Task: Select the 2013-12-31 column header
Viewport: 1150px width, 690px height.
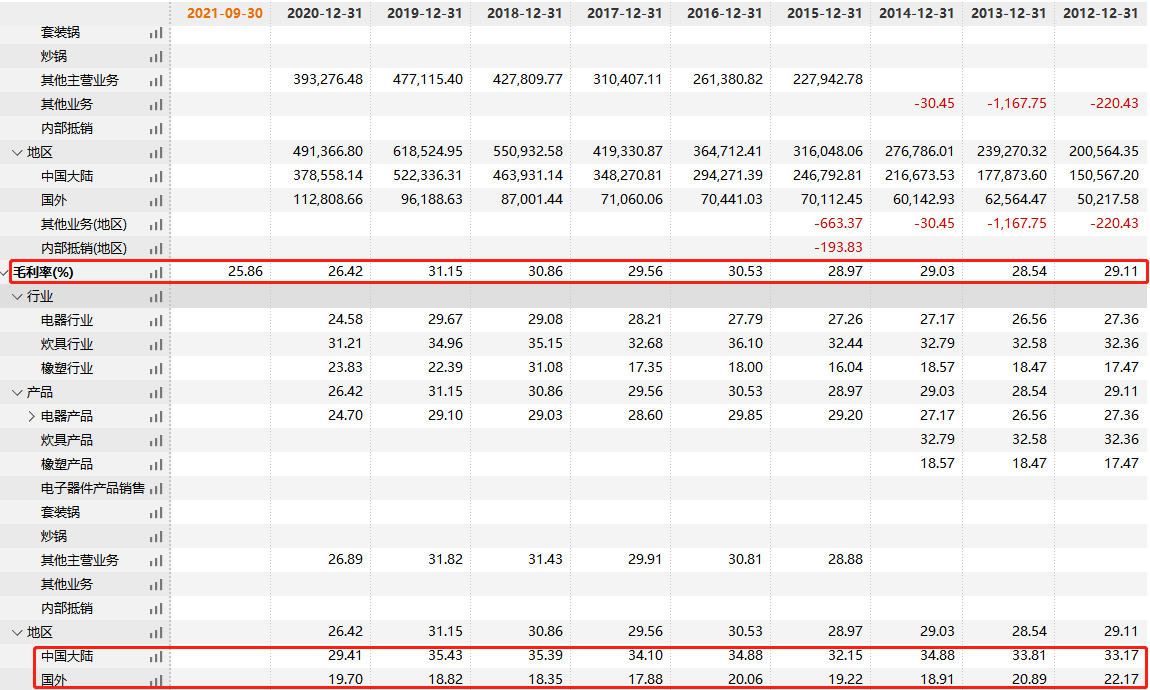Action: [1008, 13]
